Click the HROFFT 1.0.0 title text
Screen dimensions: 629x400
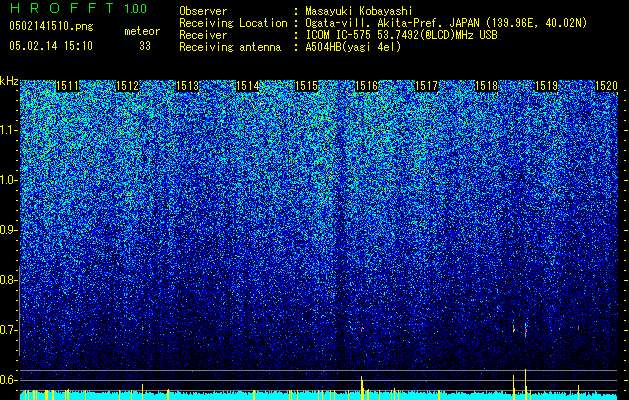pos(78,8)
